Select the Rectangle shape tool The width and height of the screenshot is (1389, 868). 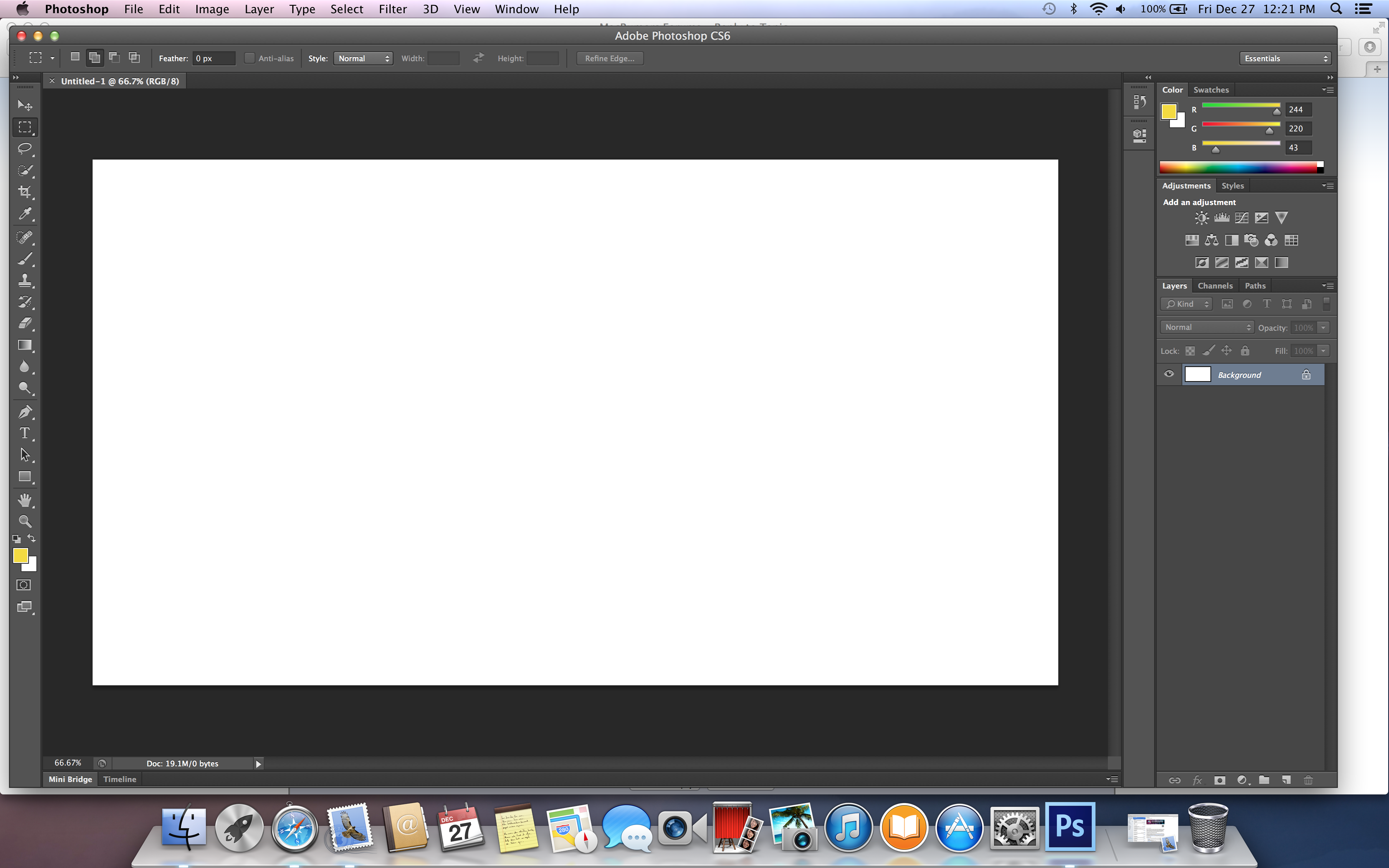25,477
